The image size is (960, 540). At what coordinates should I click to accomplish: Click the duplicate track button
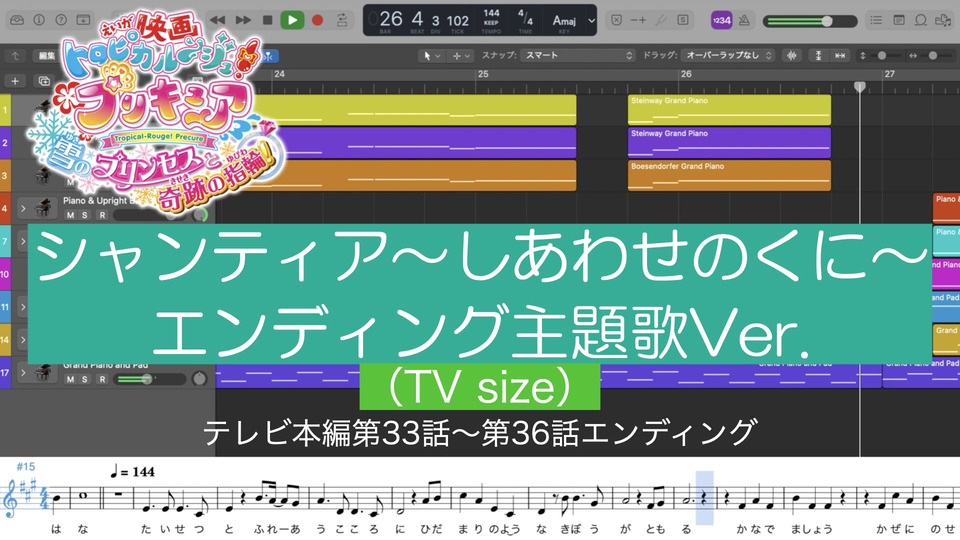pos(43,81)
